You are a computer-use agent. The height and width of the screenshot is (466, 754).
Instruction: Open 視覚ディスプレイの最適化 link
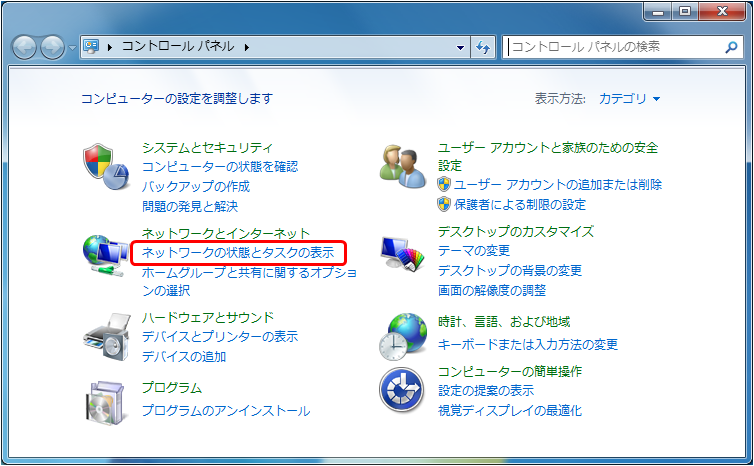pyautogui.click(x=510, y=411)
